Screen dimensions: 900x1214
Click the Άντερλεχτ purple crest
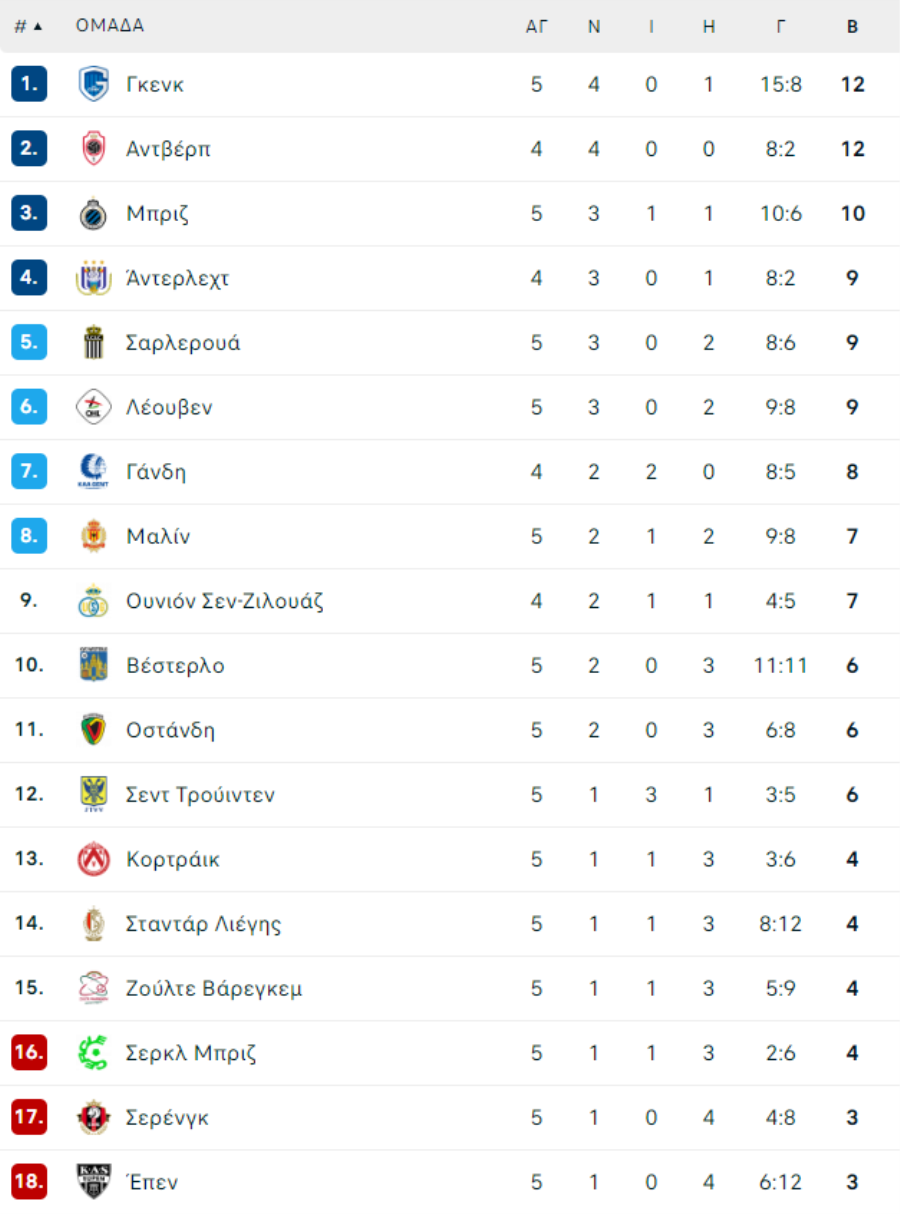point(93,278)
